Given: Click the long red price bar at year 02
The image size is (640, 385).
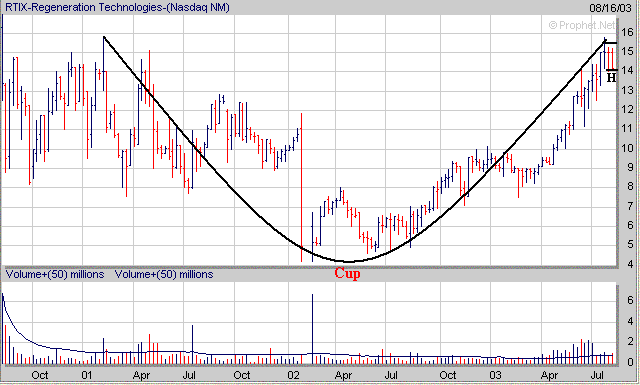Looking at the screenshot, I should 301,187.
